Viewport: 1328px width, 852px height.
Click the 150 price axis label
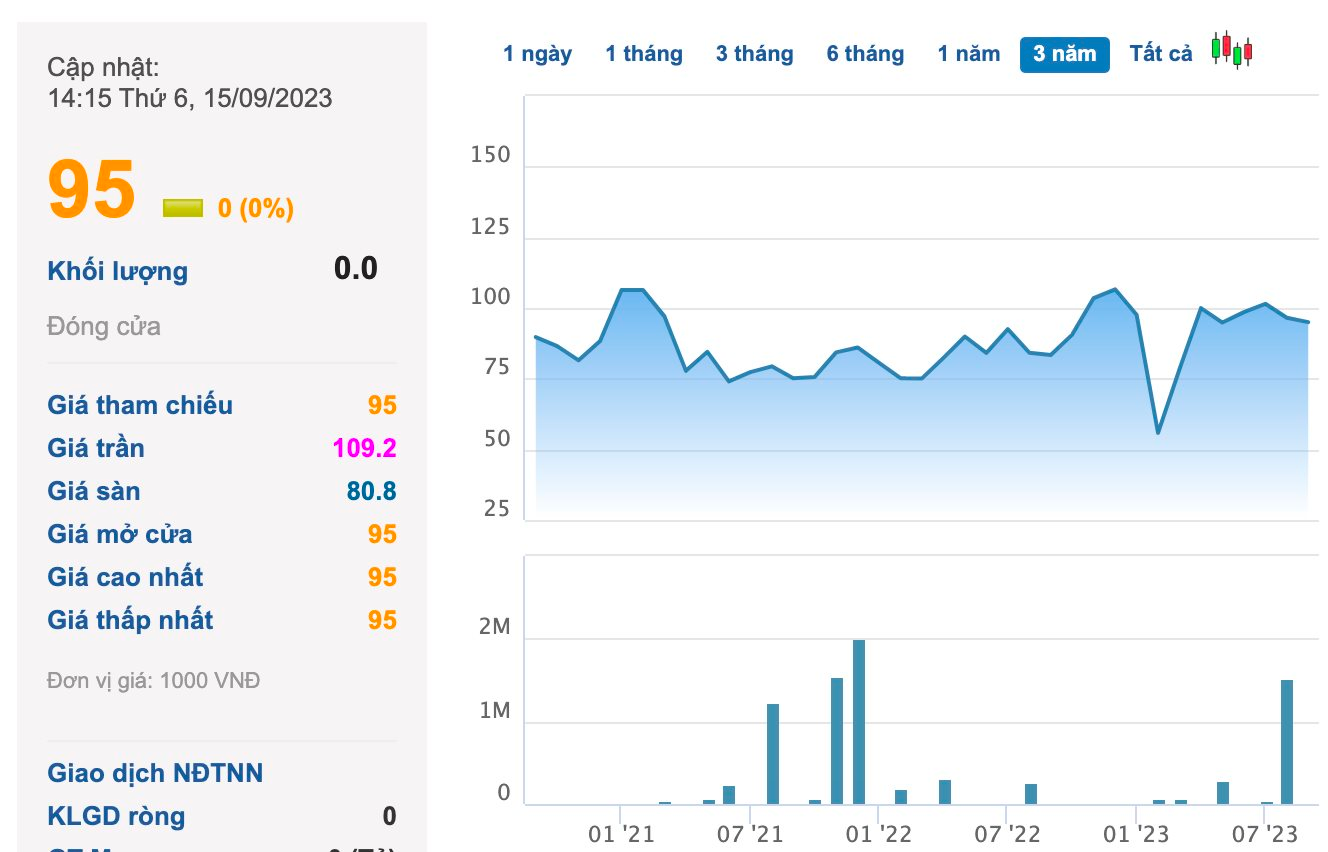[x=490, y=155]
